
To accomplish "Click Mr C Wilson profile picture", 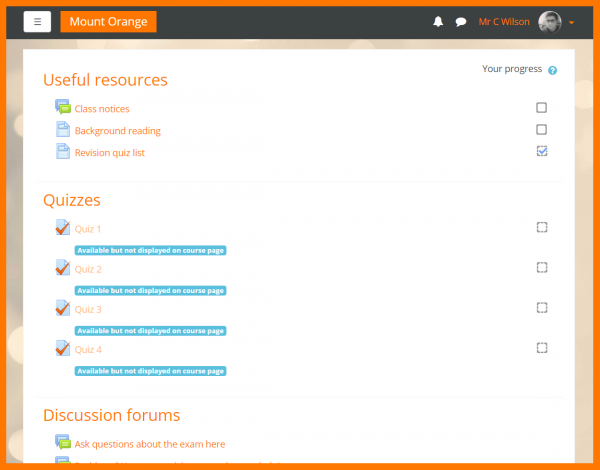I will tap(550, 22).
